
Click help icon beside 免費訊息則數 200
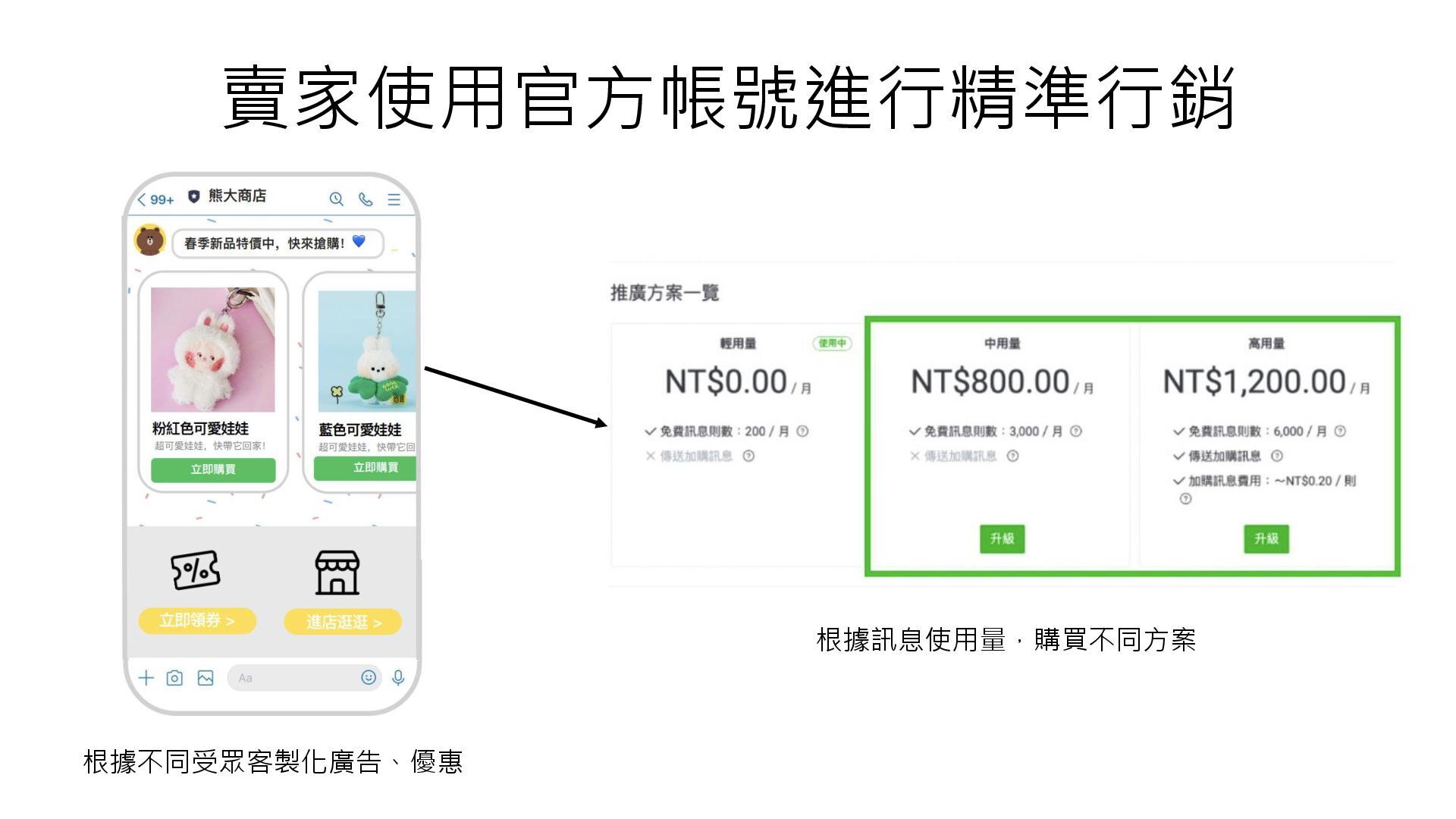(802, 431)
